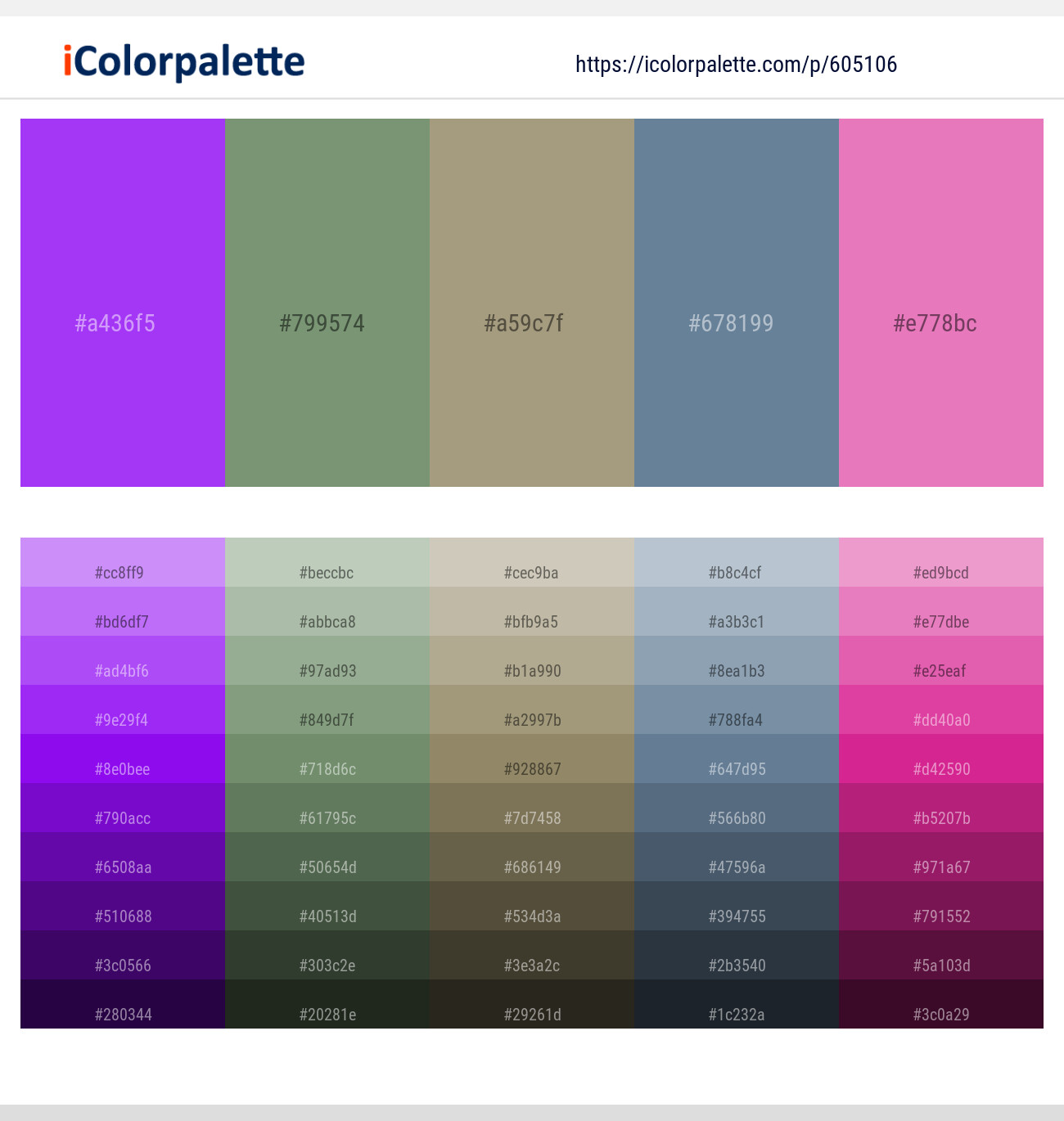Click the #50654d dark green shade

click(x=327, y=857)
